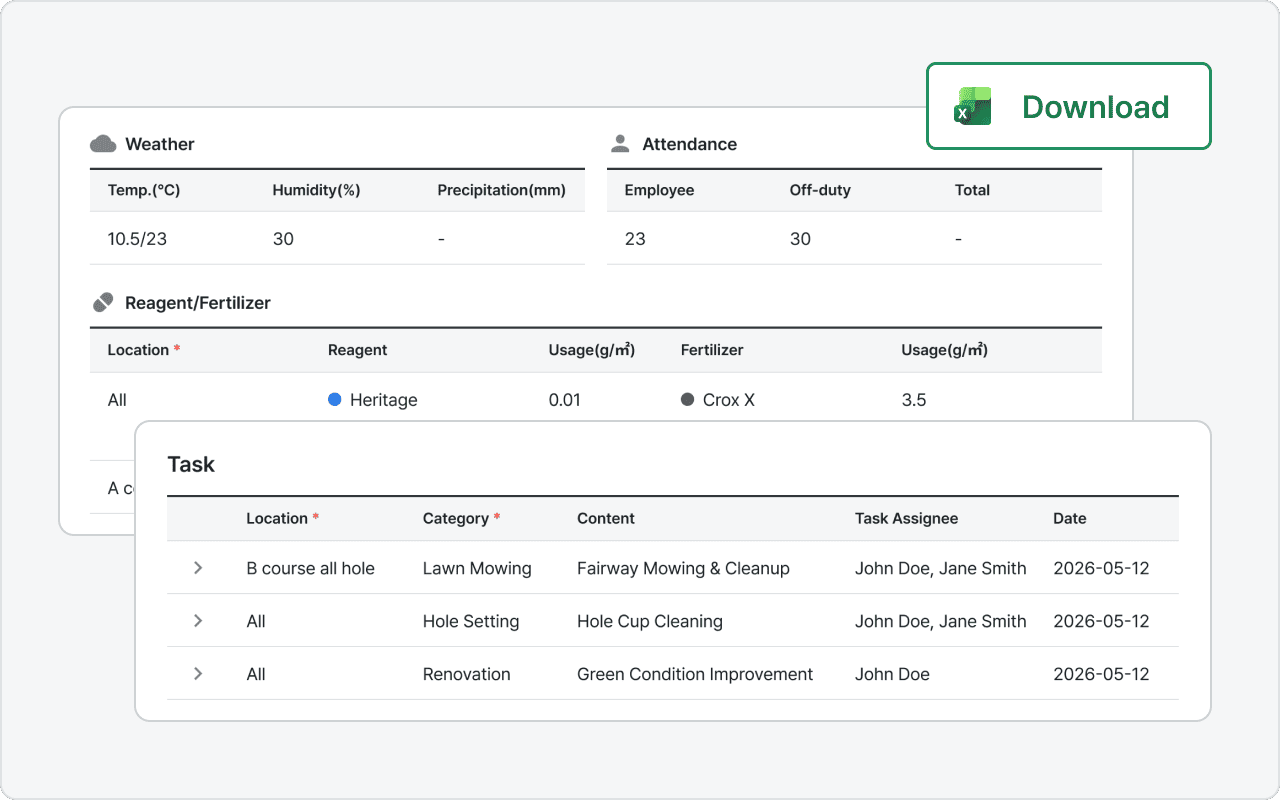Click the Date column header in Task table

(x=1069, y=518)
